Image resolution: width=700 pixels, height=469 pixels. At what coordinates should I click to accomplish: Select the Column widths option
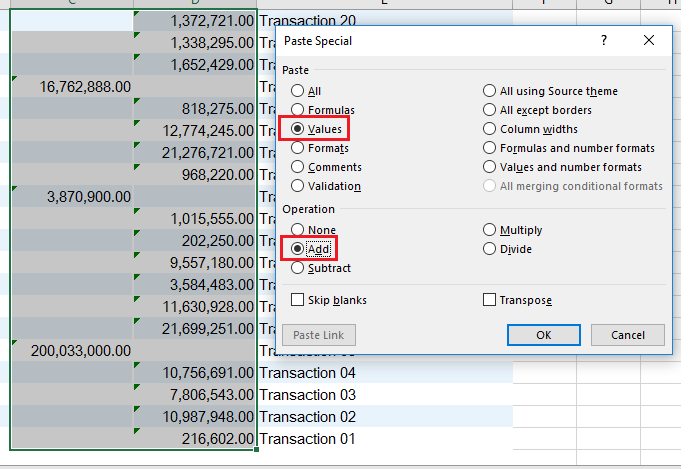489,130
